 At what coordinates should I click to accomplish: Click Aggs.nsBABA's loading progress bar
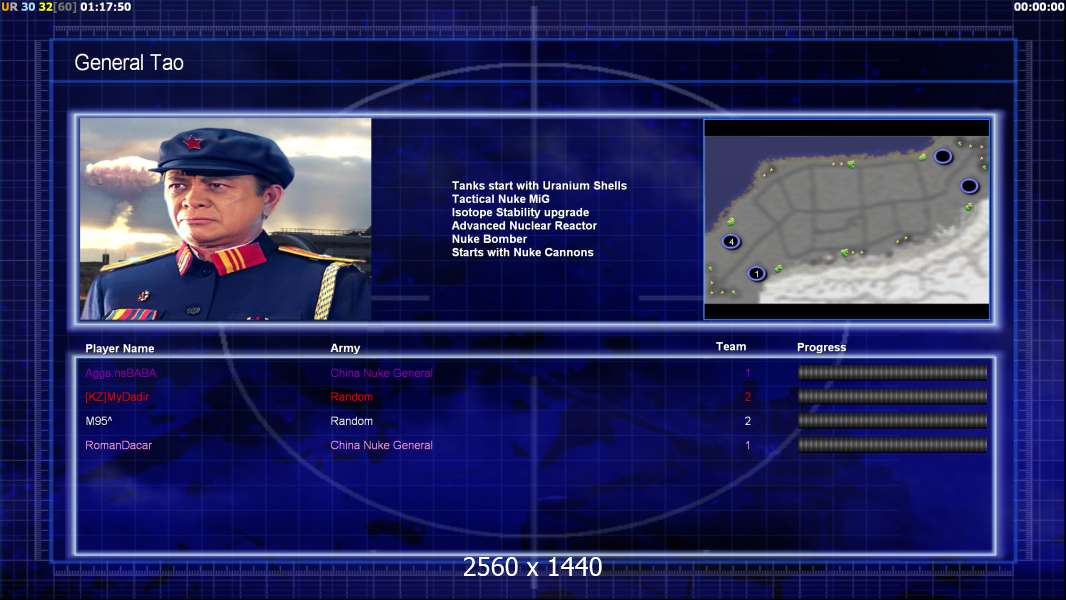893,372
